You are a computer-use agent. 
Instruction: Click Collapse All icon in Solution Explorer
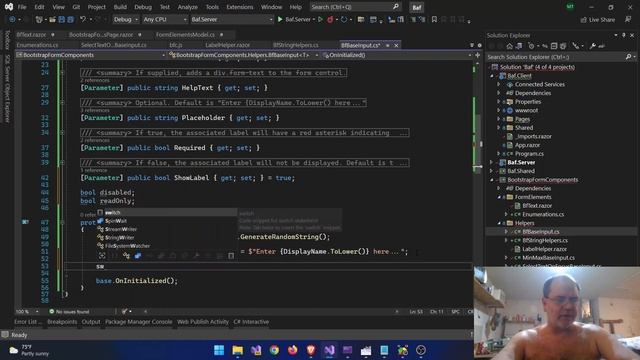click(x=554, y=46)
